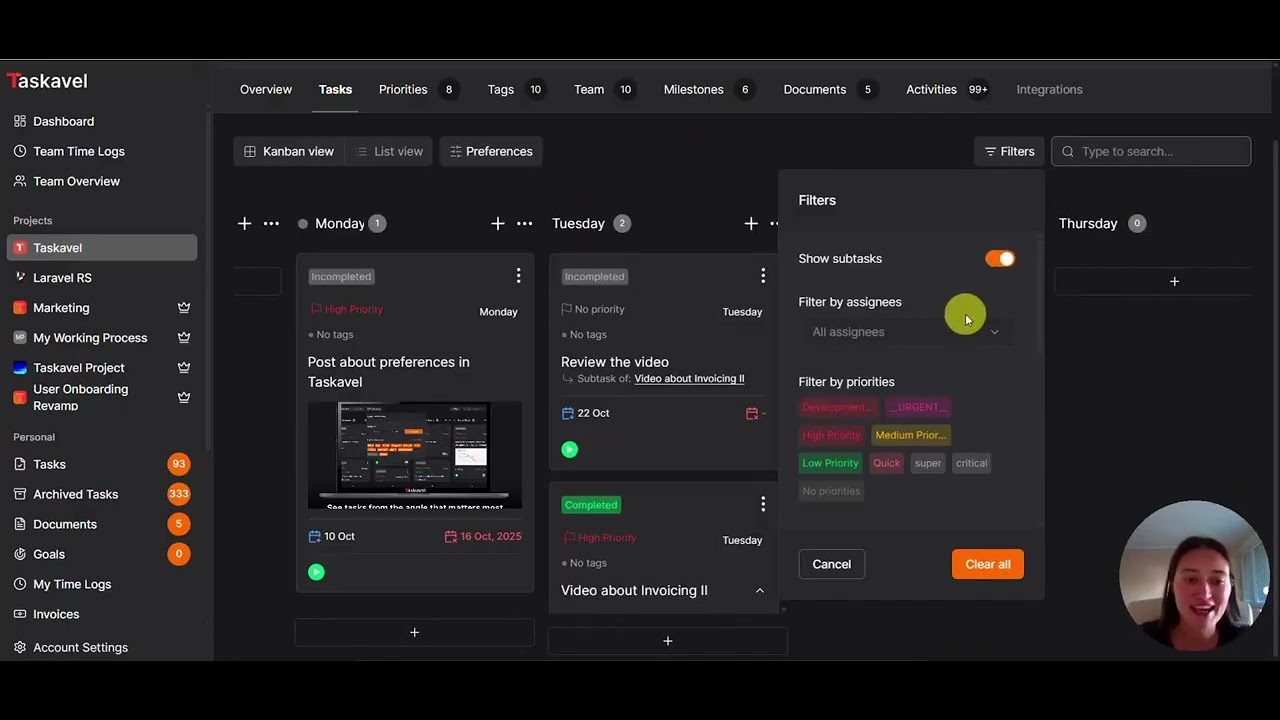Start timer on Review the video card
This screenshot has height=720, width=1280.
(569, 450)
